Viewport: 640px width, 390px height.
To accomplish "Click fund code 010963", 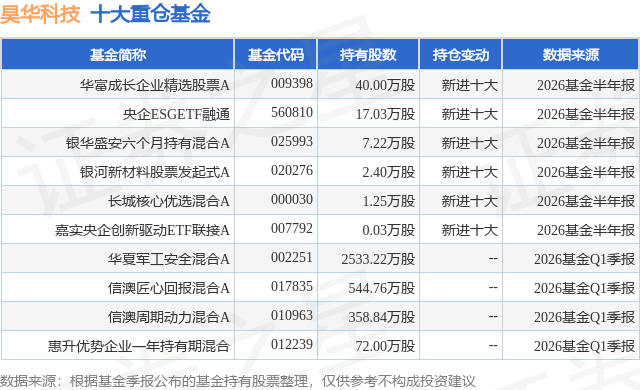I will [292, 315].
